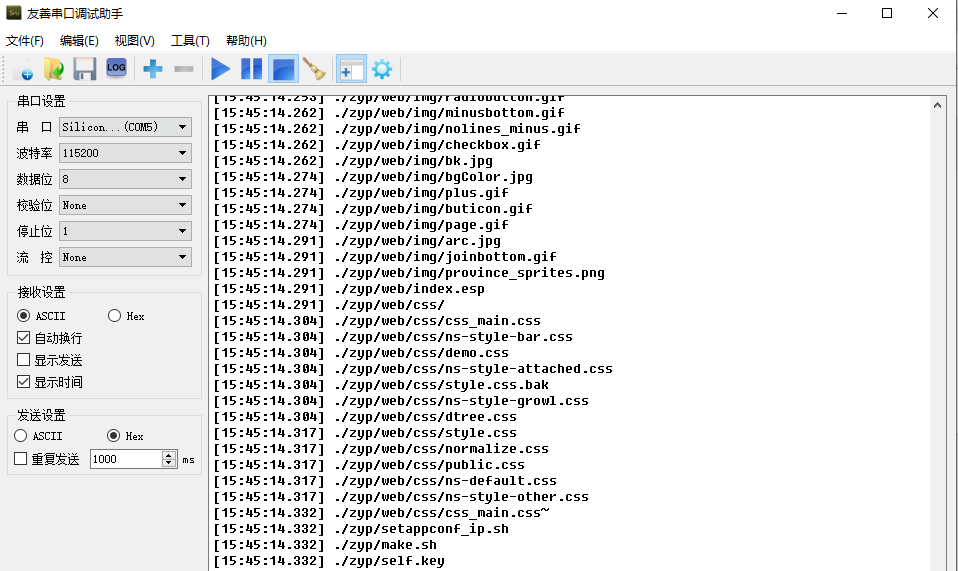The height and width of the screenshot is (571, 958).
Task: Click log line ./zyp/self.key
Action: [x=329, y=561]
